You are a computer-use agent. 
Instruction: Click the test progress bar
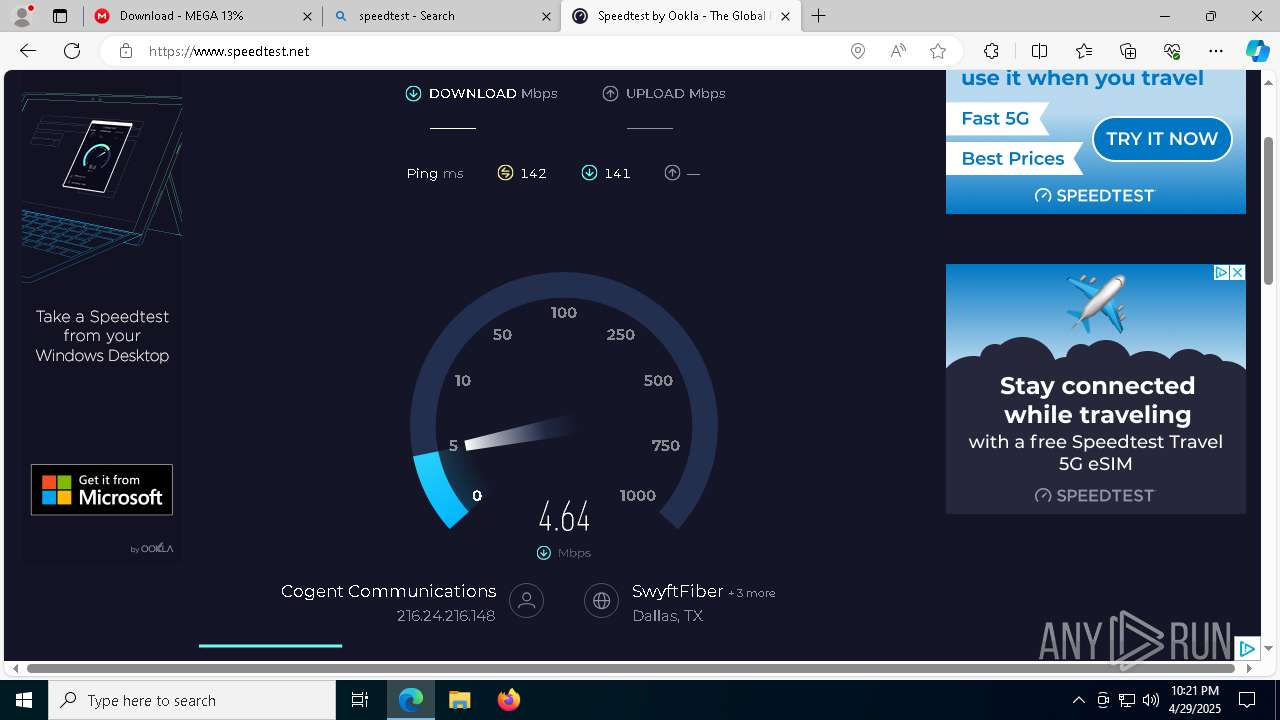[x=270, y=646]
